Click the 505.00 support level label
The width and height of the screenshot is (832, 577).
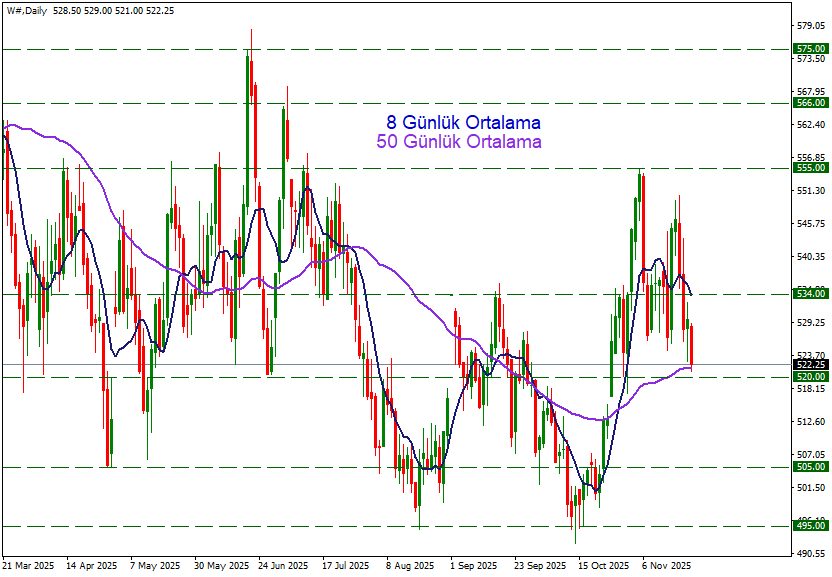809,467
